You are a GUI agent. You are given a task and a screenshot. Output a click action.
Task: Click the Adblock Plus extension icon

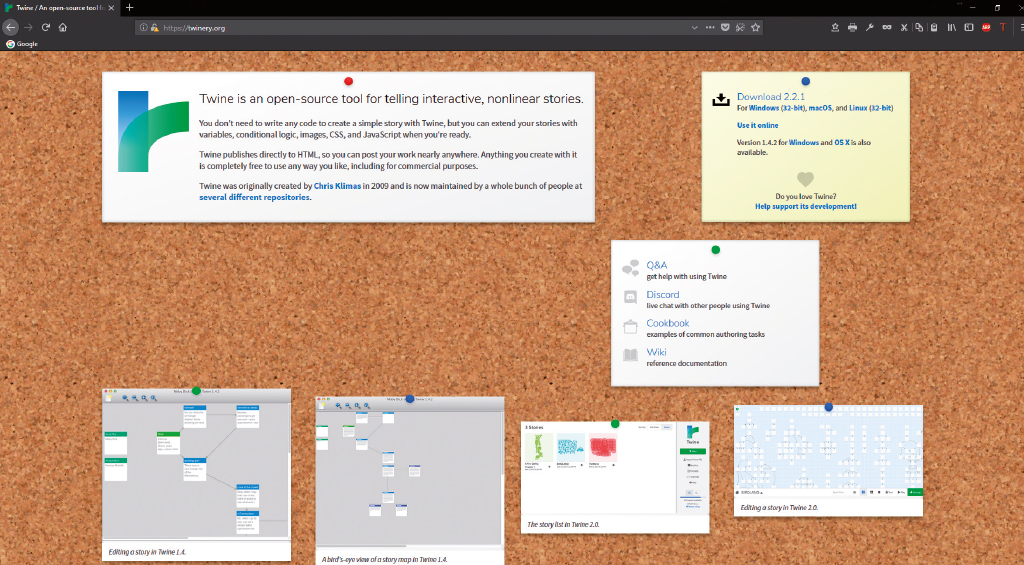tap(986, 27)
